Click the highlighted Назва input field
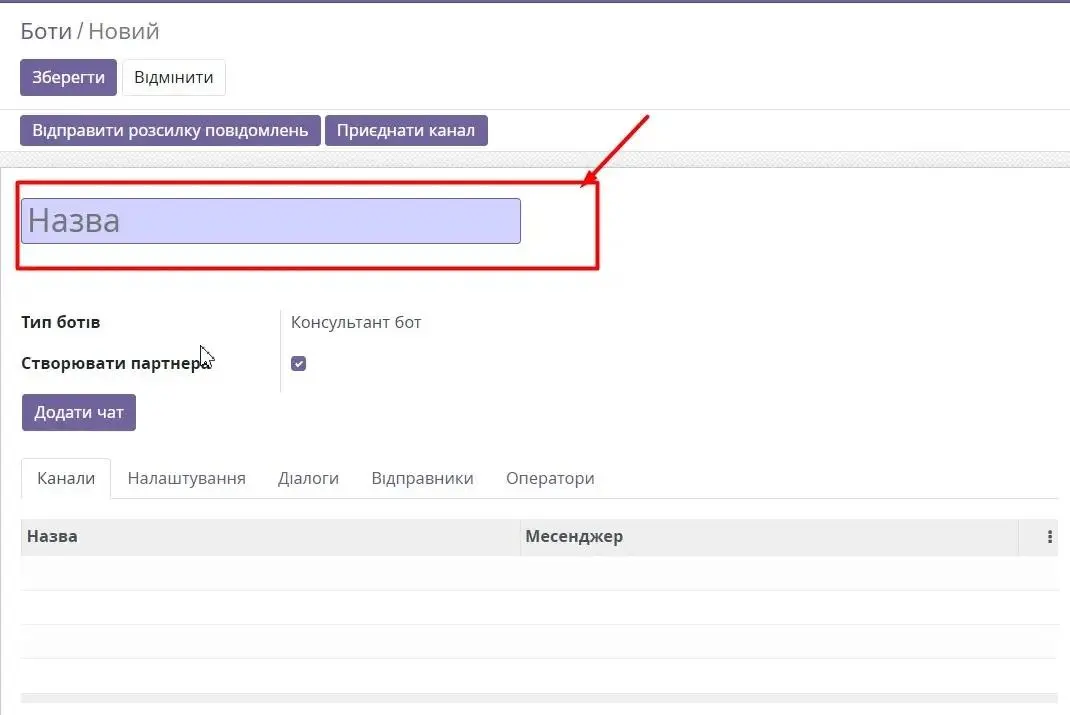 click(x=270, y=220)
